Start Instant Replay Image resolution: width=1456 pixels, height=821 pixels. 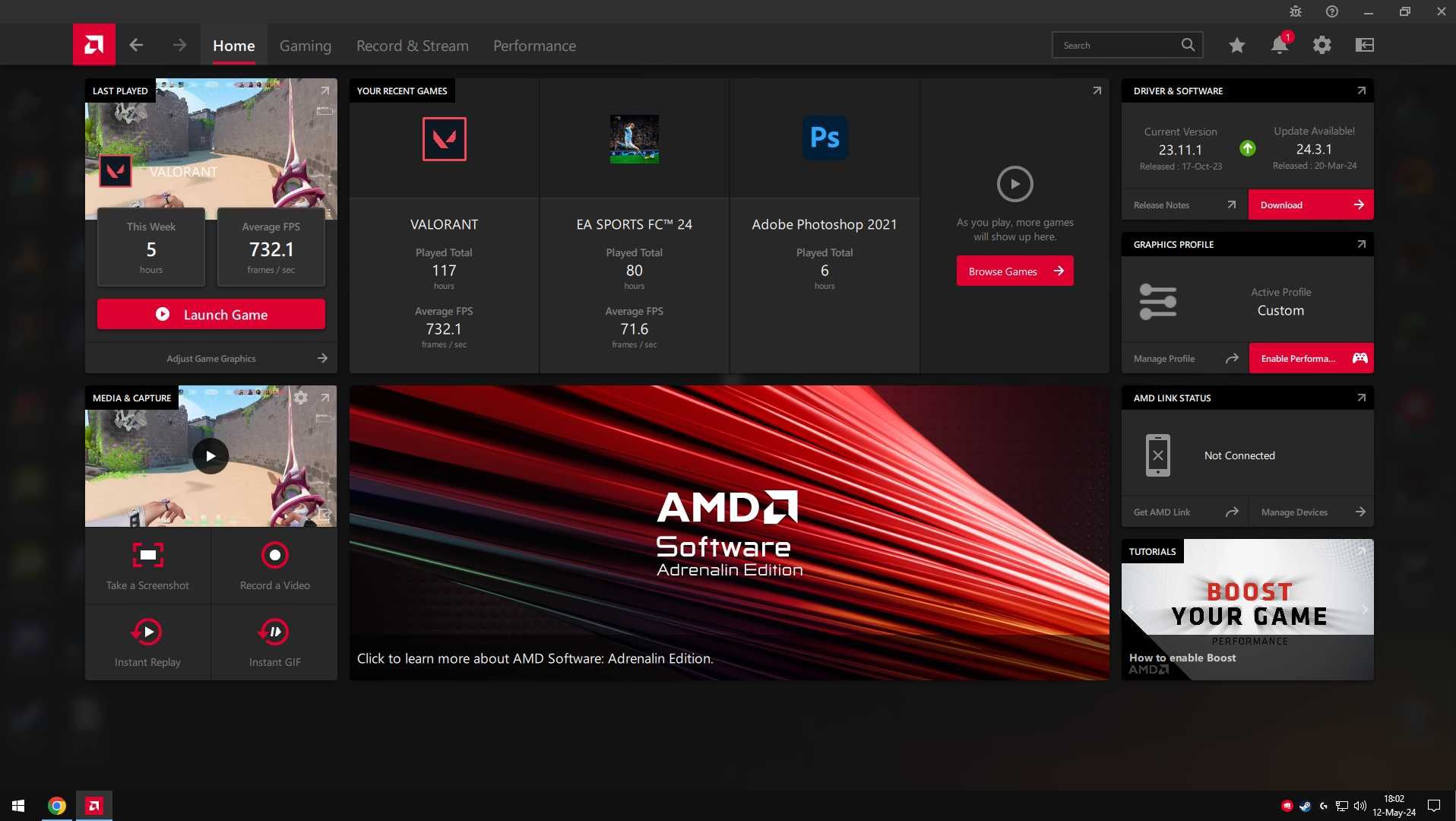pyautogui.click(x=147, y=643)
